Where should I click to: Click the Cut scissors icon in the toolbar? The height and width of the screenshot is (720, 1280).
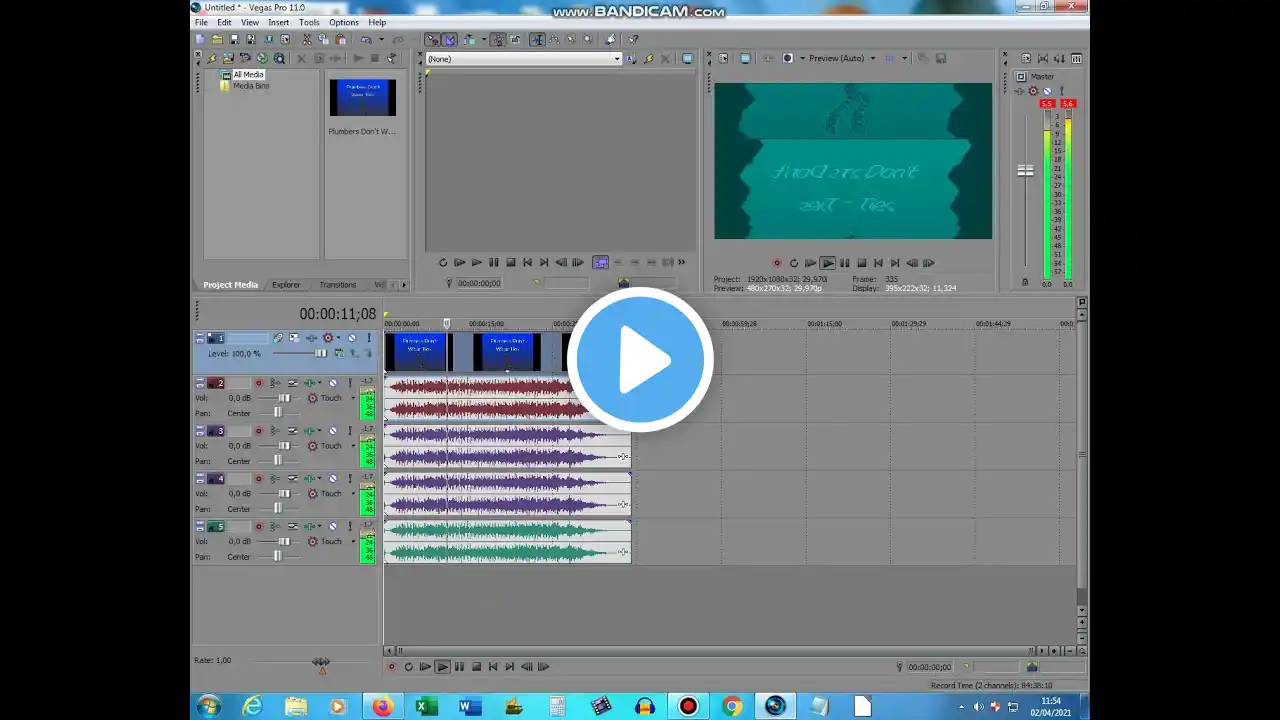[x=307, y=40]
